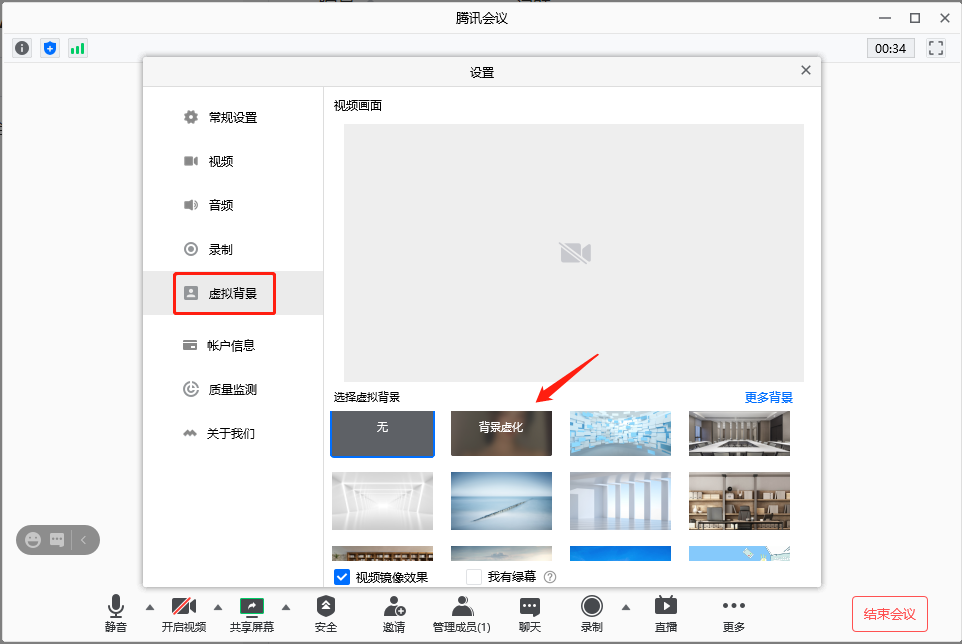This screenshot has height=644, width=962.
Task: Expand recording options arrow beside 录制
Action: tap(625, 605)
